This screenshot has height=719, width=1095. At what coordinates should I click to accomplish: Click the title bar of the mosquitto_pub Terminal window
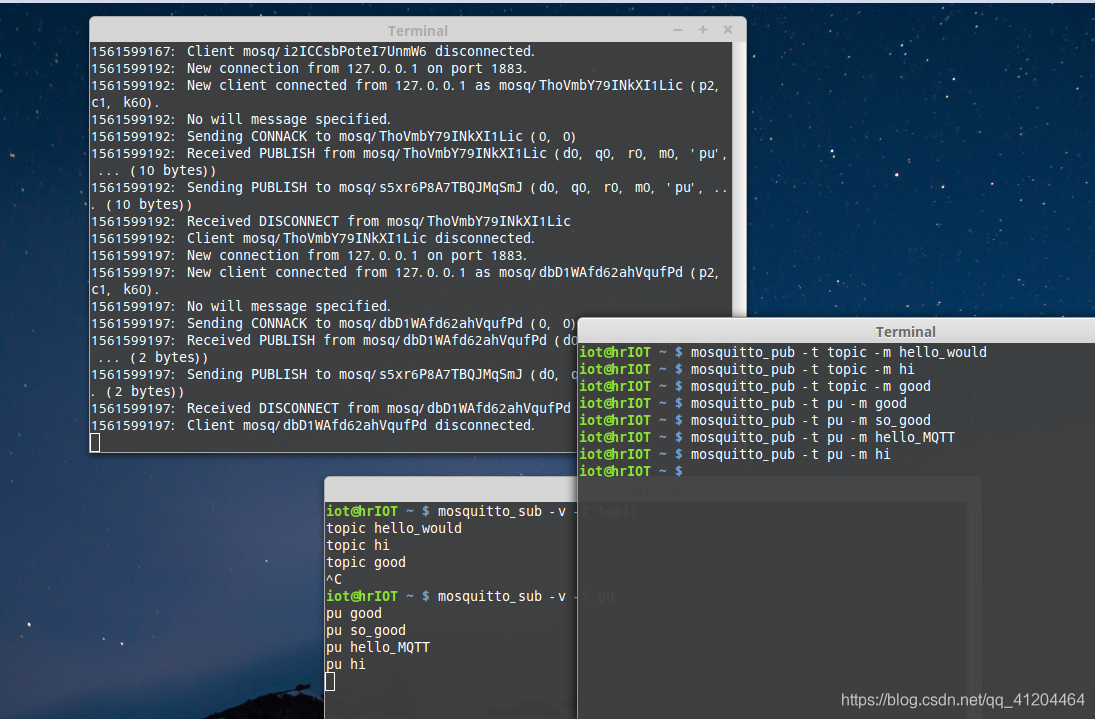pos(837,332)
